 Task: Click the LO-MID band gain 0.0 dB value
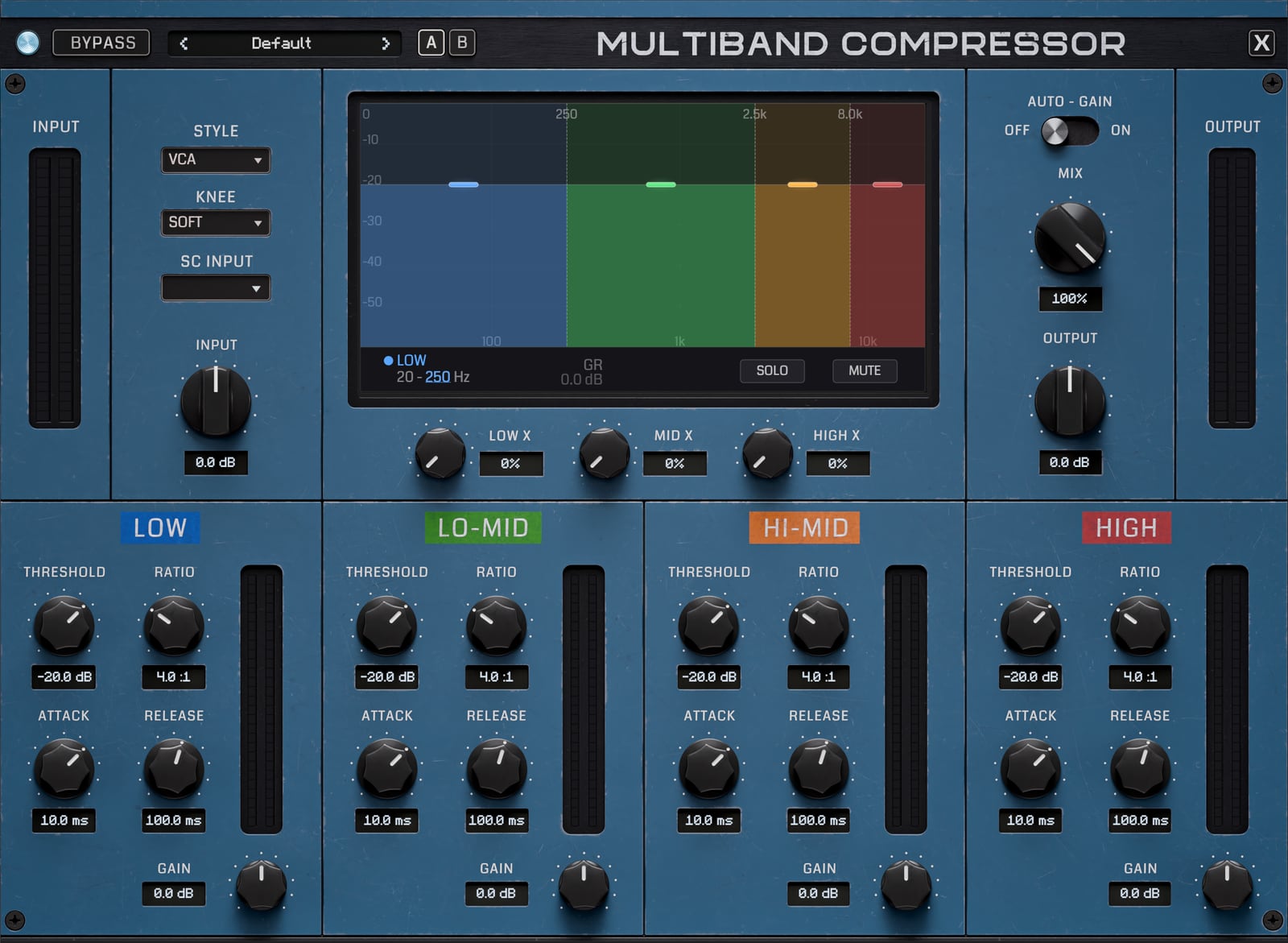coord(497,894)
